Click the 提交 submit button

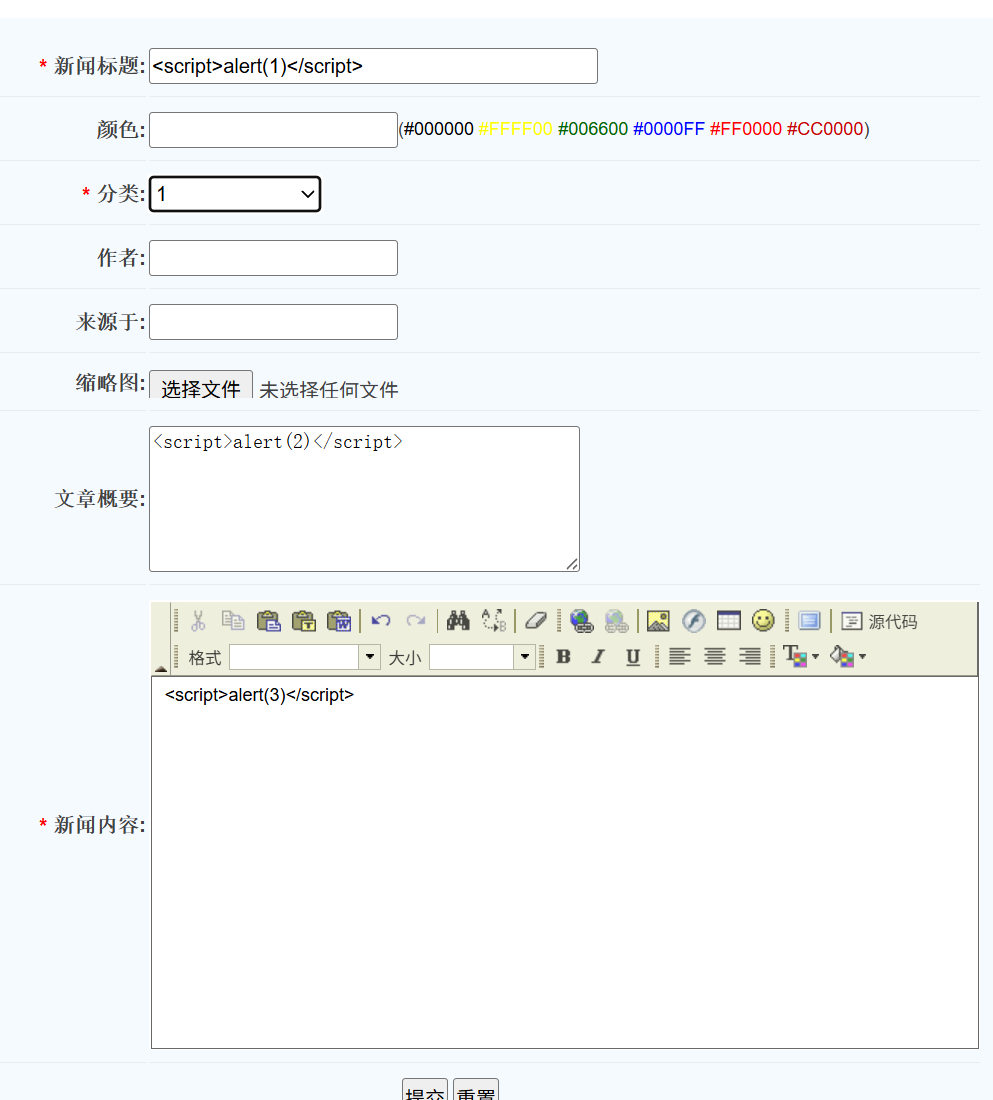point(425,1090)
